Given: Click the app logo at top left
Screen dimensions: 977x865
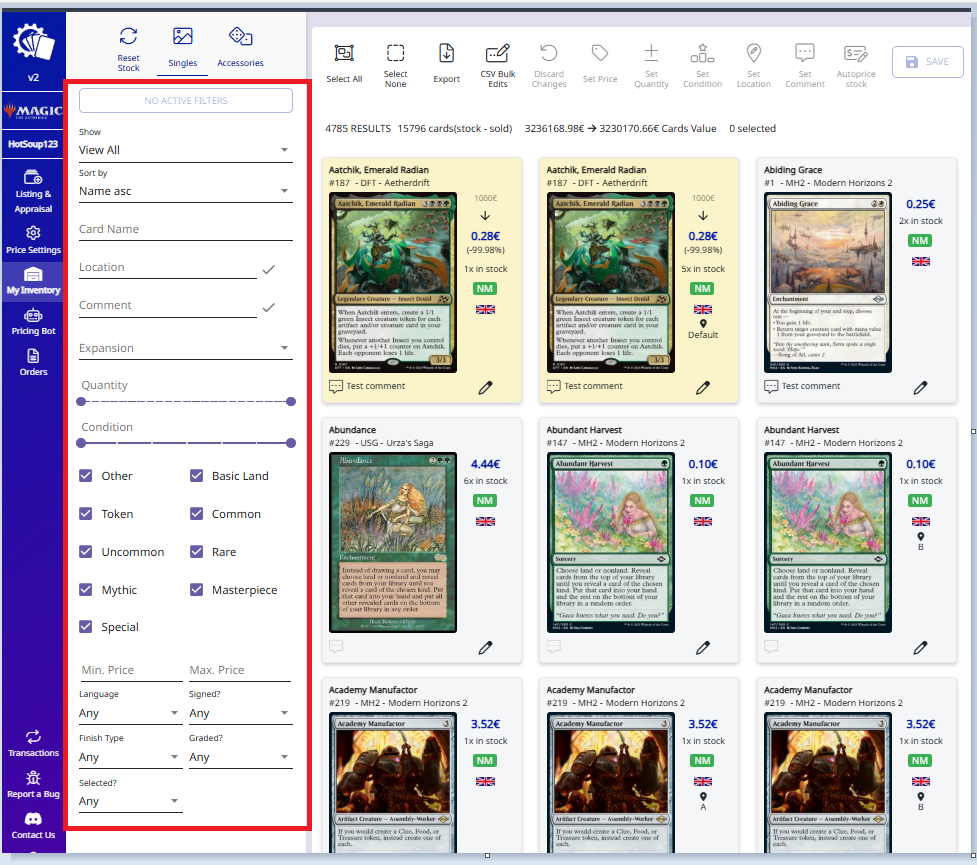Looking at the screenshot, I should point(34,42).
